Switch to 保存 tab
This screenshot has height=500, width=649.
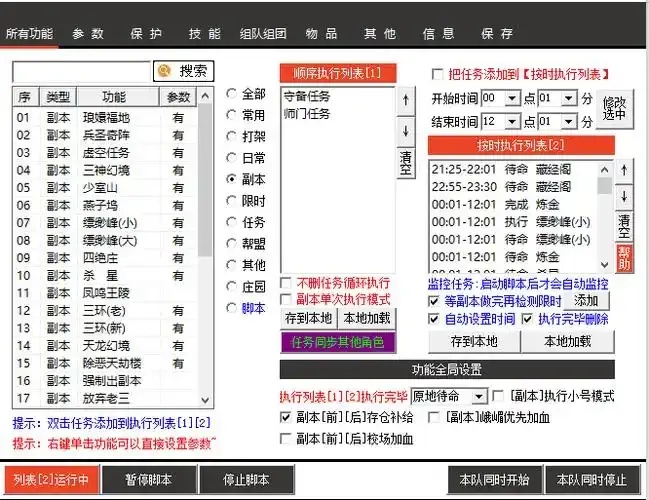497,34
